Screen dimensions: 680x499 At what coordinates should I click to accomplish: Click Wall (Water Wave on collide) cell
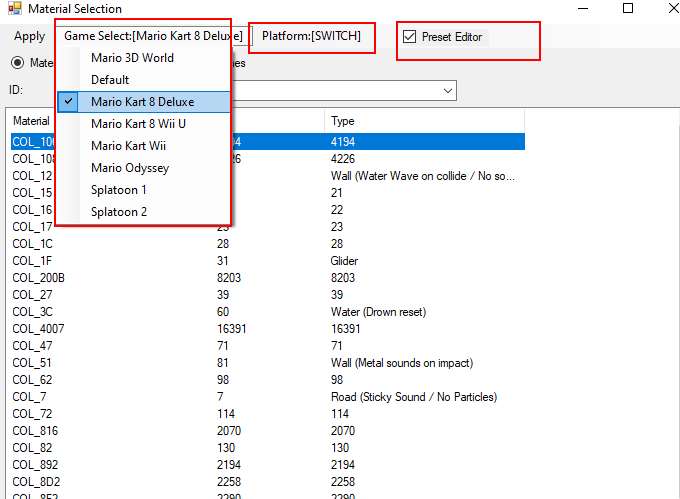pos(423,176)
